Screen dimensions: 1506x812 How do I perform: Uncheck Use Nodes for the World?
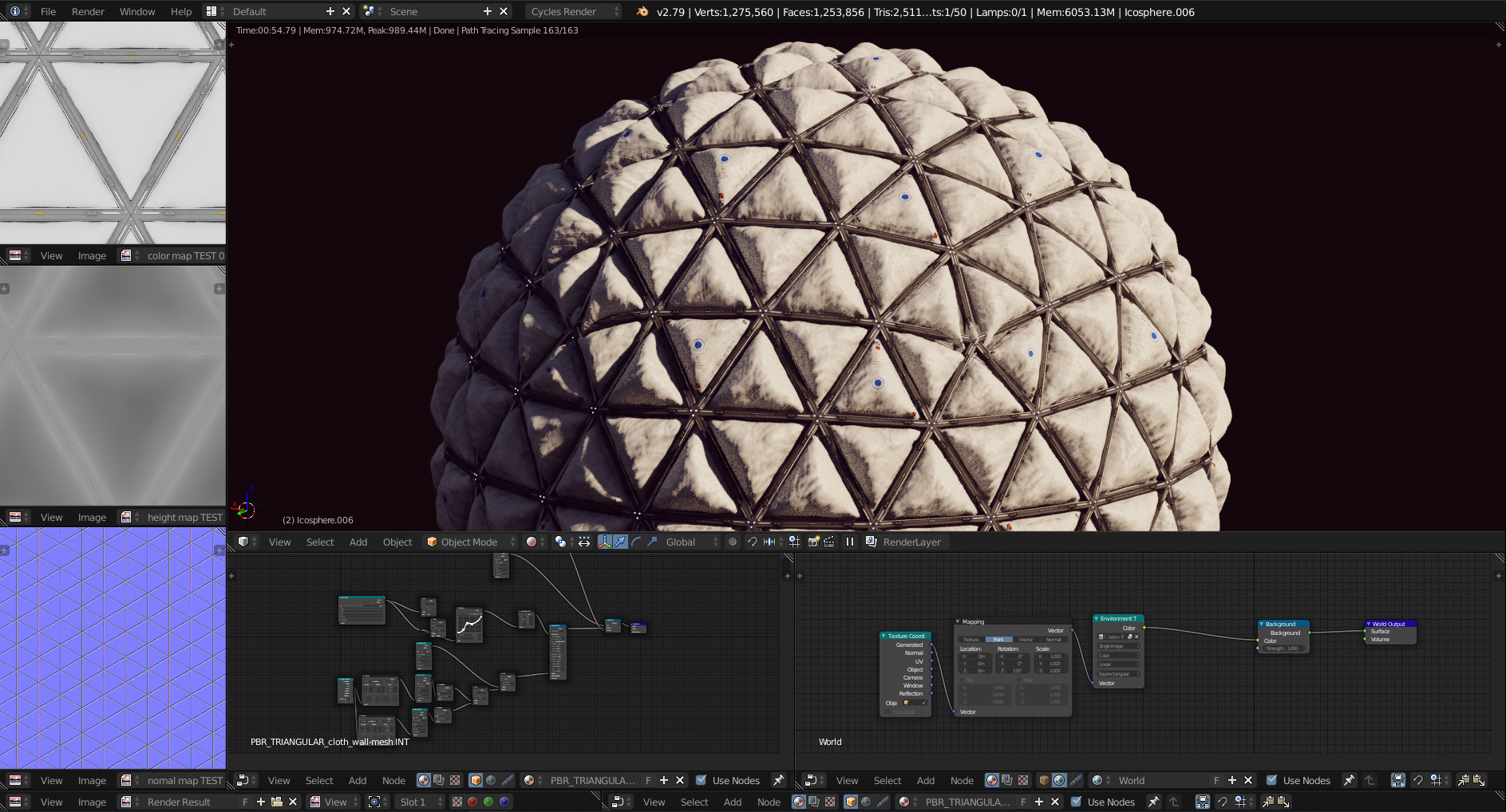coord(1271,780)
